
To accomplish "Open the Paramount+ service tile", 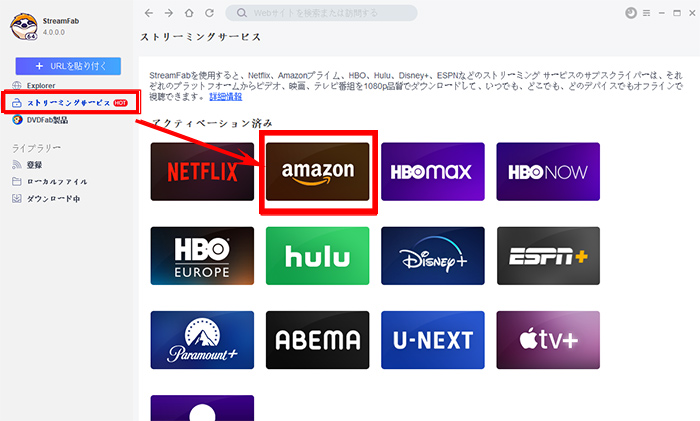I will tap(202, 340).
